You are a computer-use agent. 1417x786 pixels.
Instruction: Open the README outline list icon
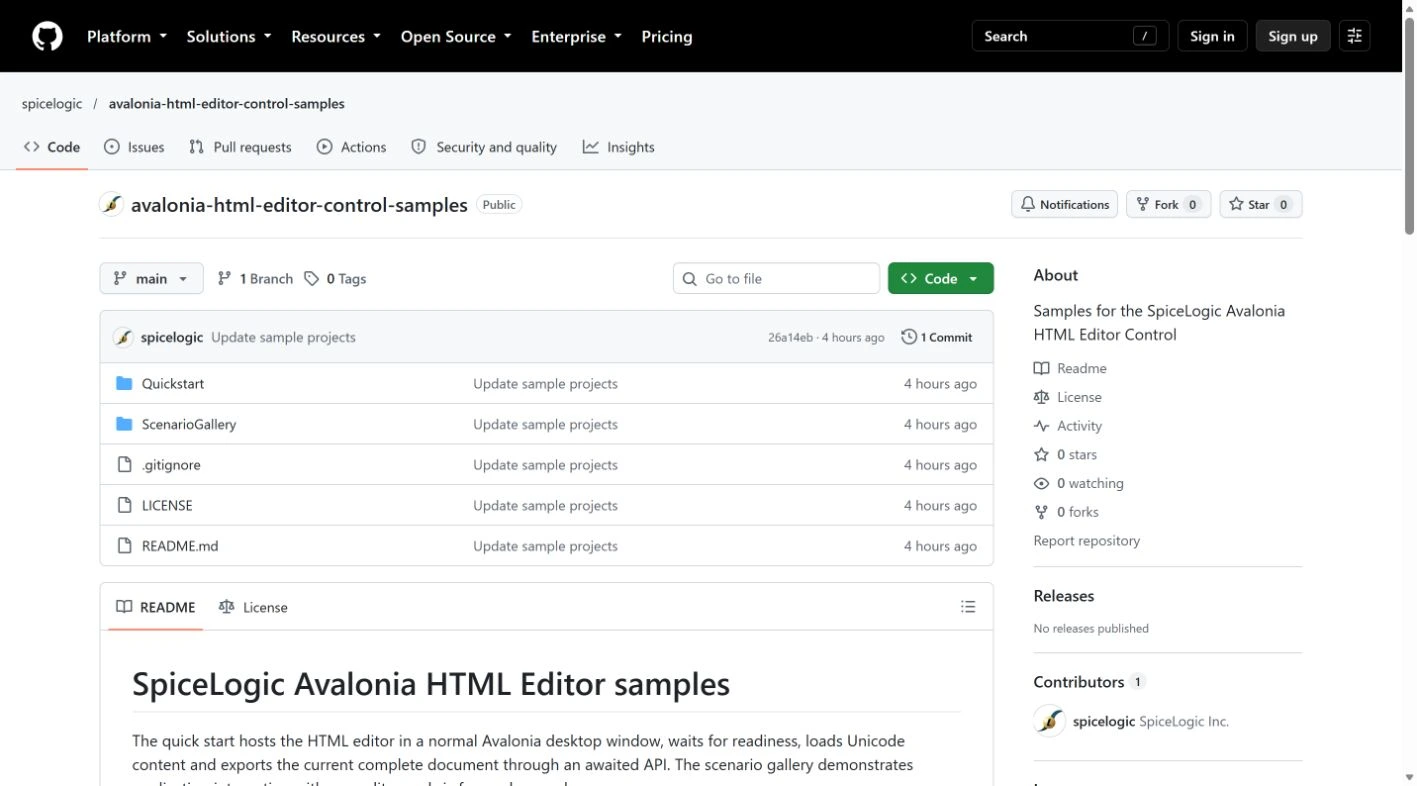(968, 607)
